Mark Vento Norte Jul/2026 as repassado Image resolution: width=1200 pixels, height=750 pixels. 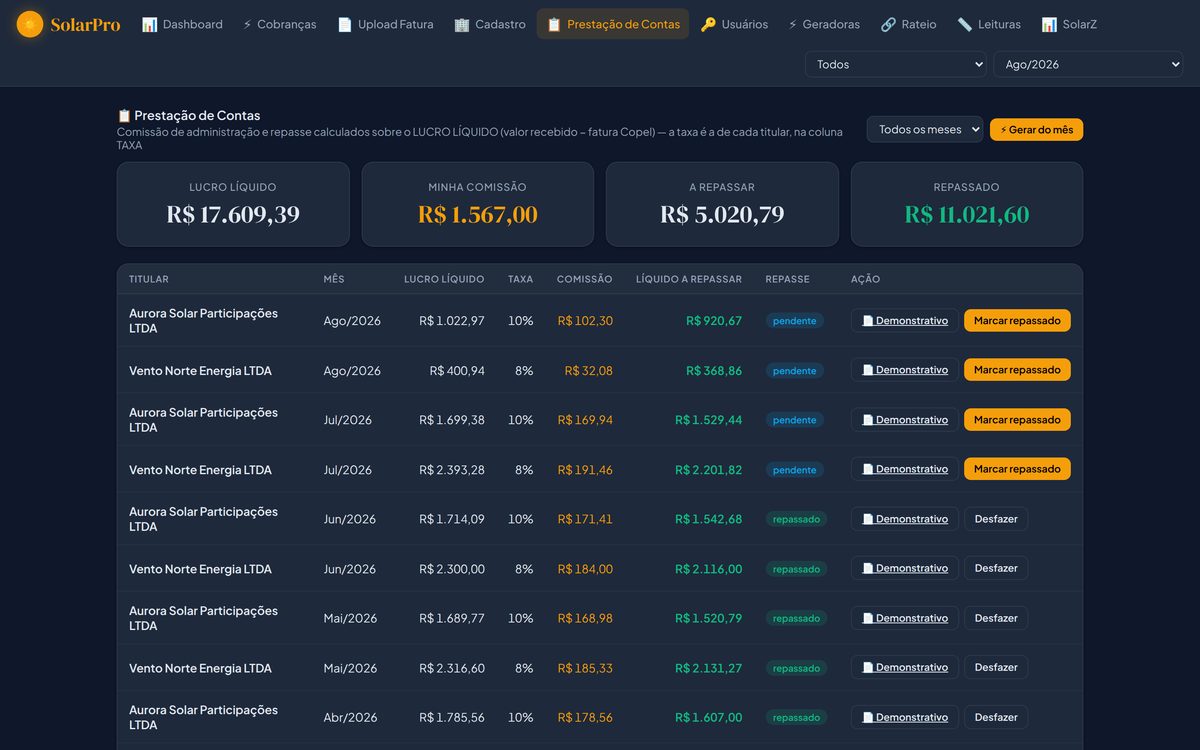(x=1017, y=469)
